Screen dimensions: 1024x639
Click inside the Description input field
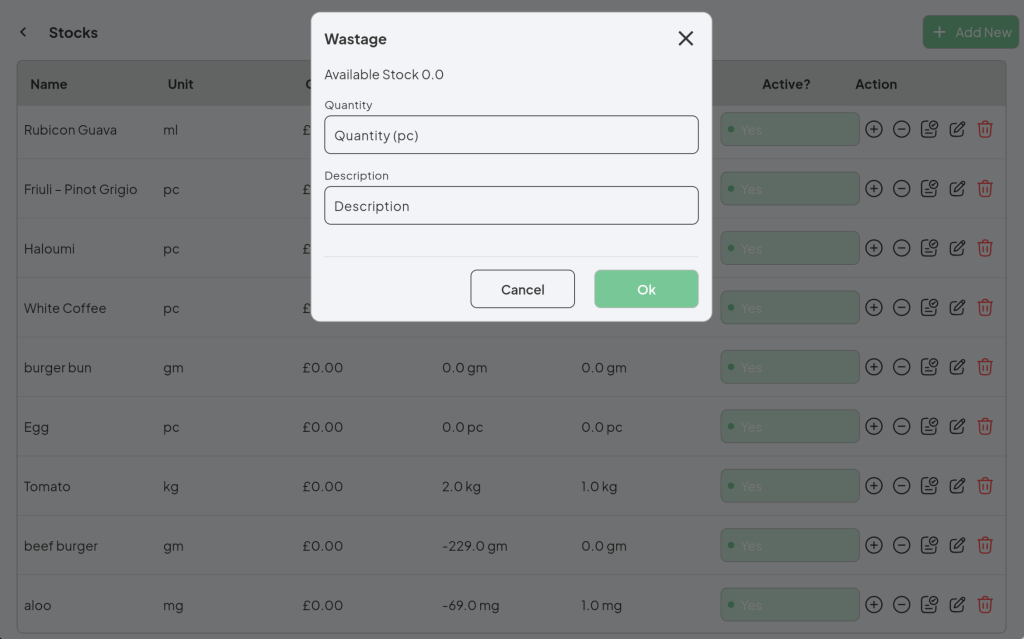[511, 206]
